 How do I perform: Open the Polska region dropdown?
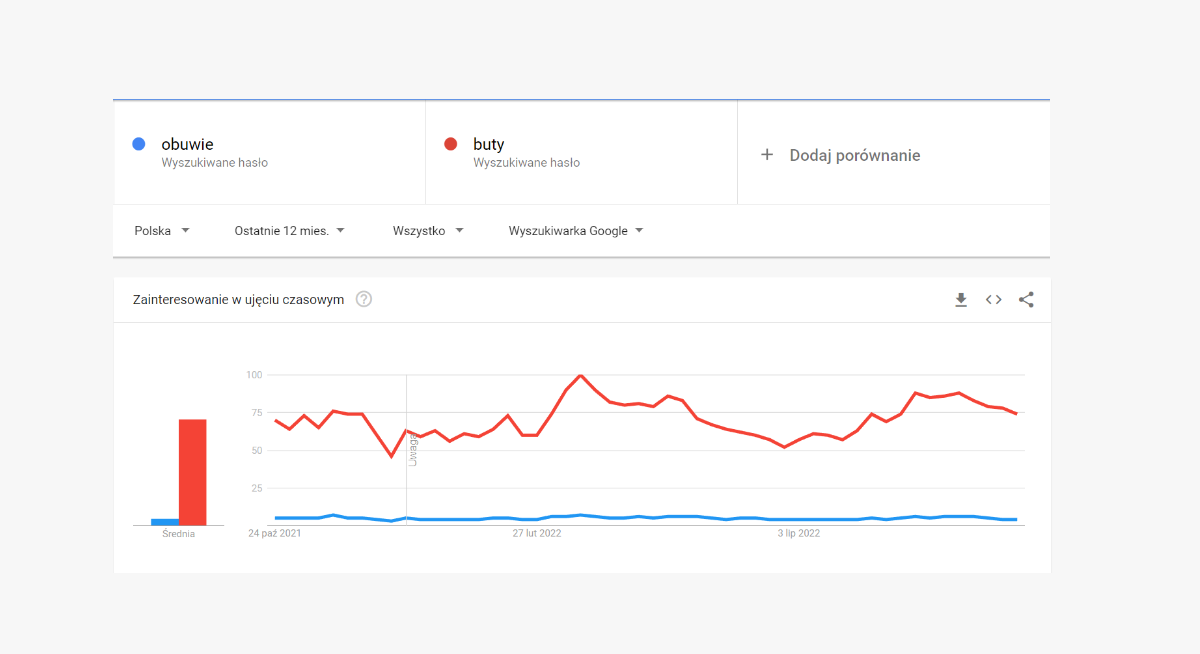click(162, 231)
